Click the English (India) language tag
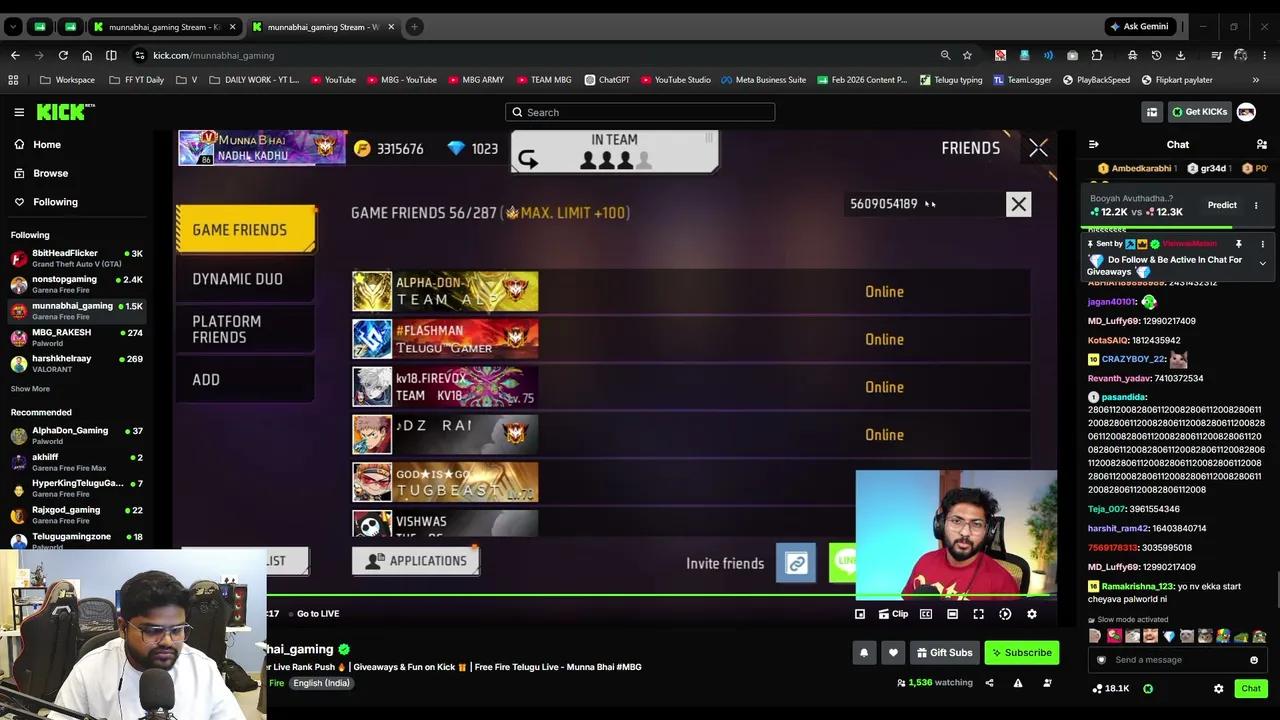1280x720 pixels. click(321, 683)
